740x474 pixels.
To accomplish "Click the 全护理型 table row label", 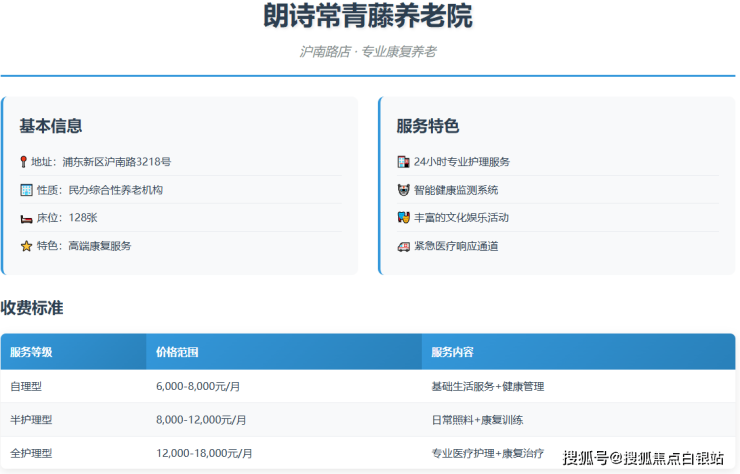I will 31,454.
